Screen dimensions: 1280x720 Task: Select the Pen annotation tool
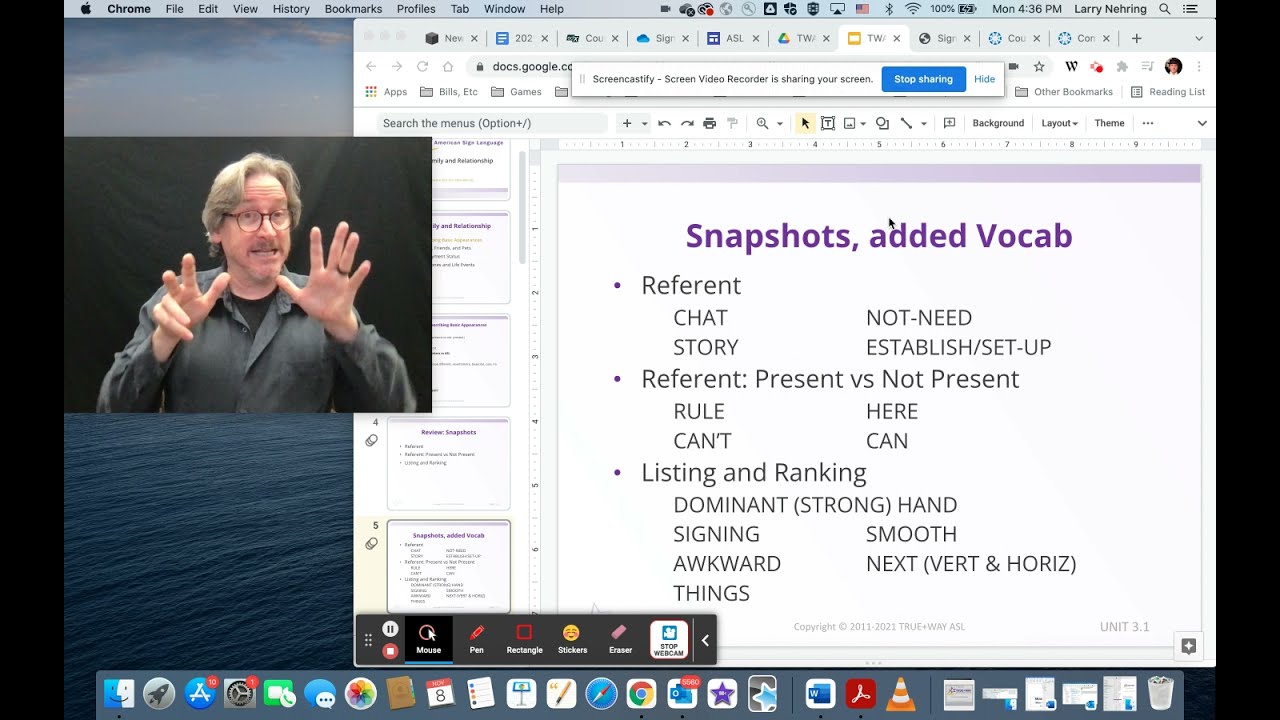coord(477,639)
